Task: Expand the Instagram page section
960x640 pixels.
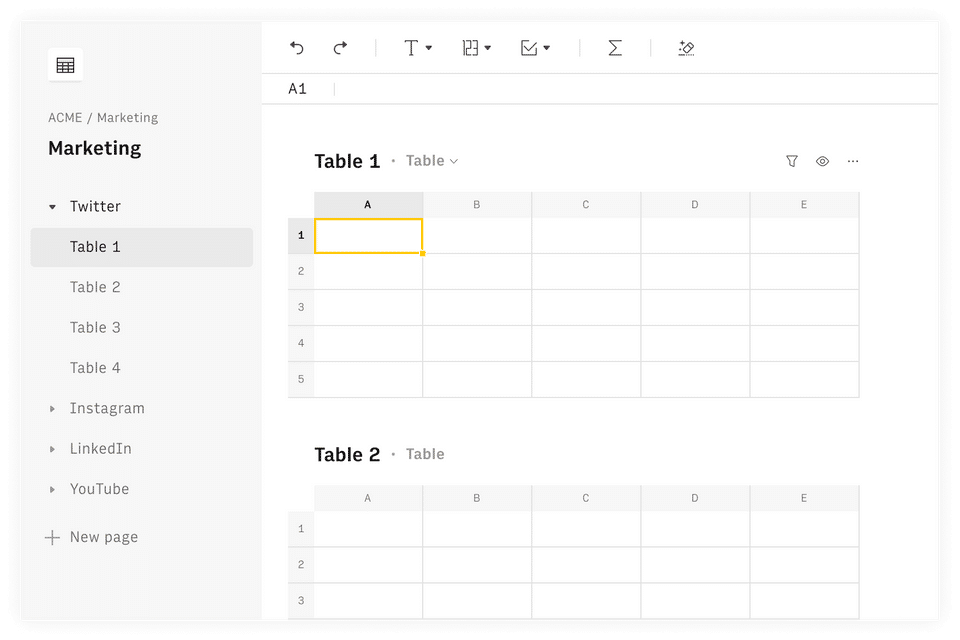Action: click(53, 409)
